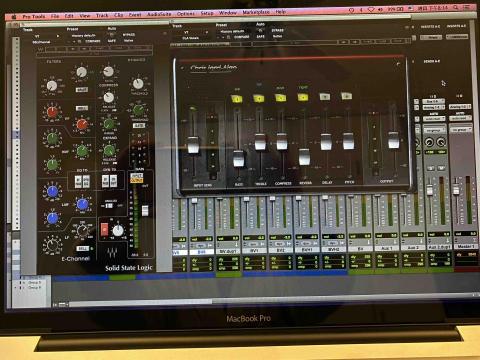Screen dimensions: 480x360
Task: Open the Edit menu
Action: 69,16
